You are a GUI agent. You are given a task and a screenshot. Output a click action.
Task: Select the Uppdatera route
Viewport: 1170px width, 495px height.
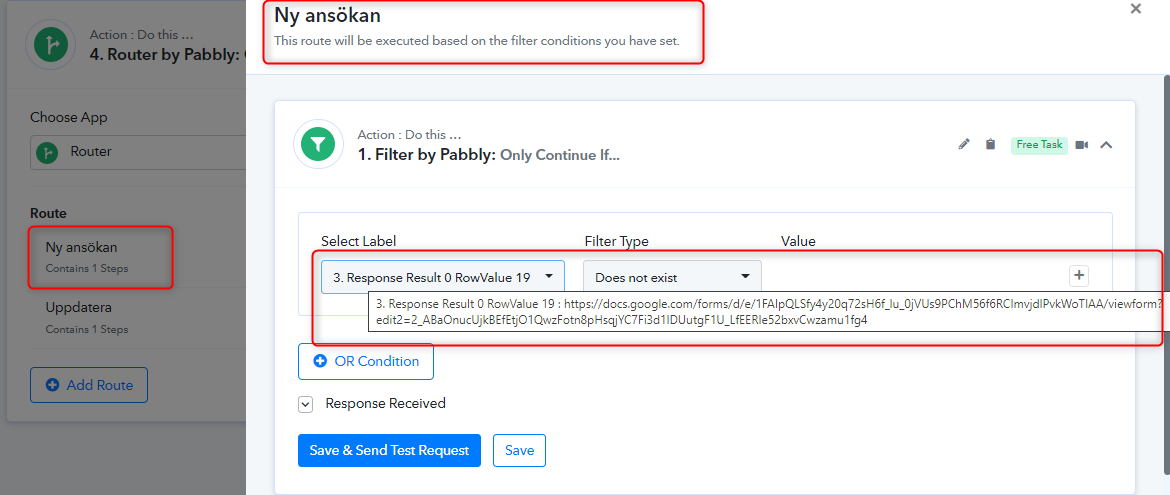click(101, 317)
